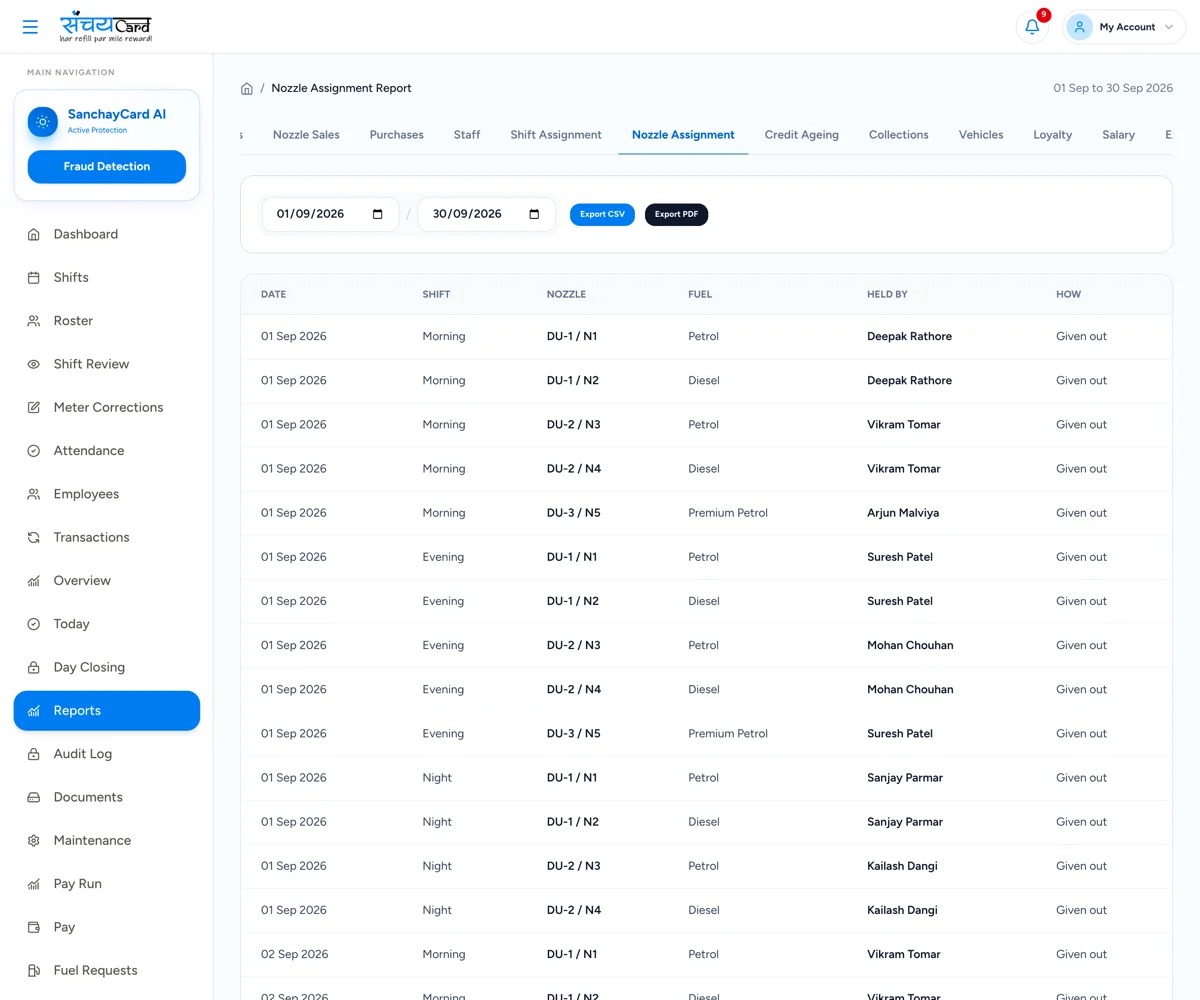Click the Transactions refresh icon

click(34, 537)
